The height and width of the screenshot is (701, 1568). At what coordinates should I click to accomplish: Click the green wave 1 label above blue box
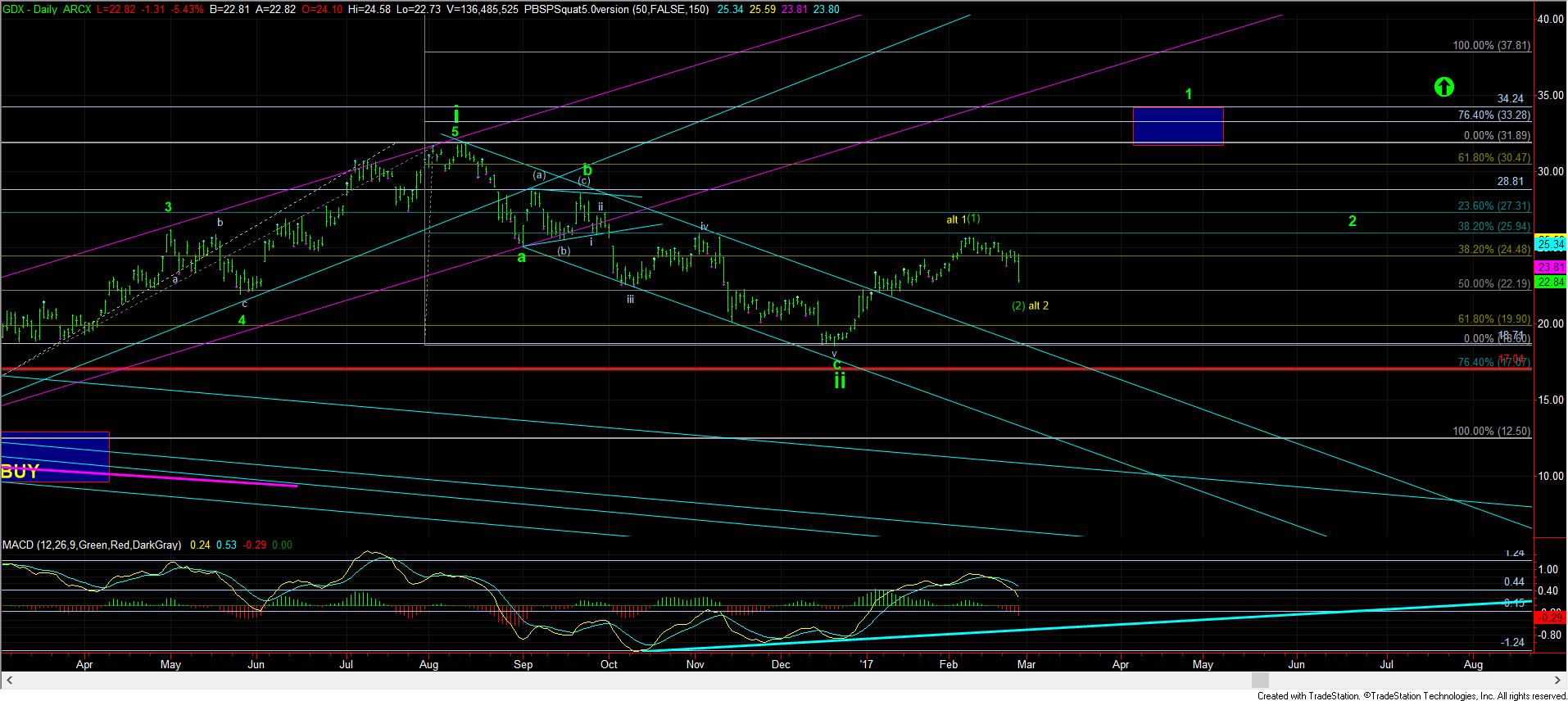(1189, 94)
